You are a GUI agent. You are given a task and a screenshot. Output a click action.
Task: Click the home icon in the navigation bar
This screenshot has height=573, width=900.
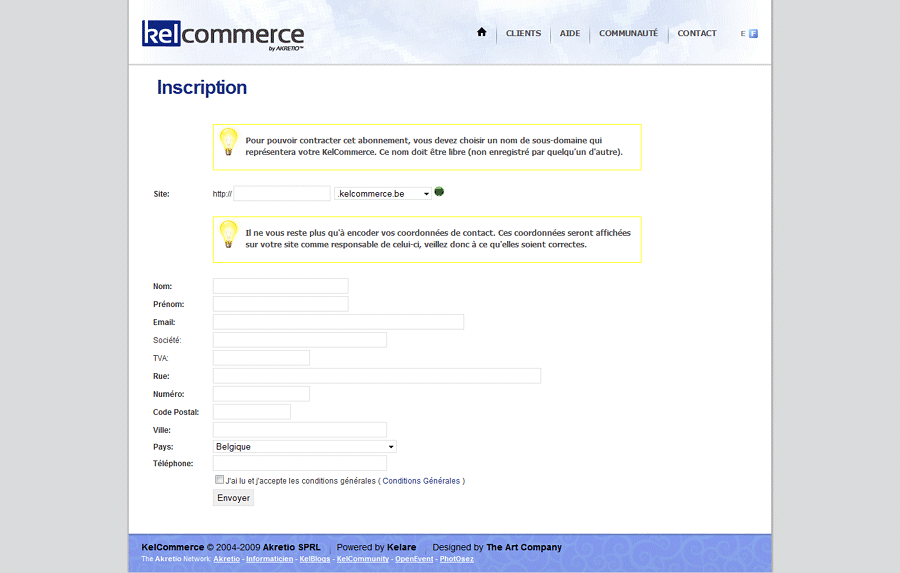coord(481,33)
